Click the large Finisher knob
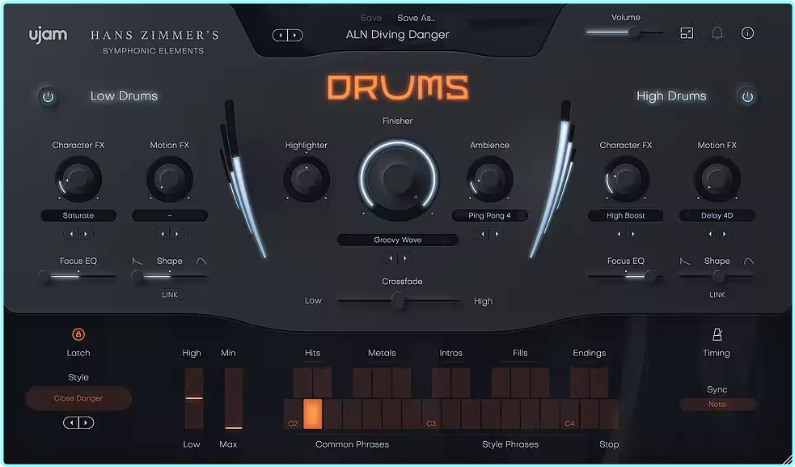 click(x=398, y=178)
